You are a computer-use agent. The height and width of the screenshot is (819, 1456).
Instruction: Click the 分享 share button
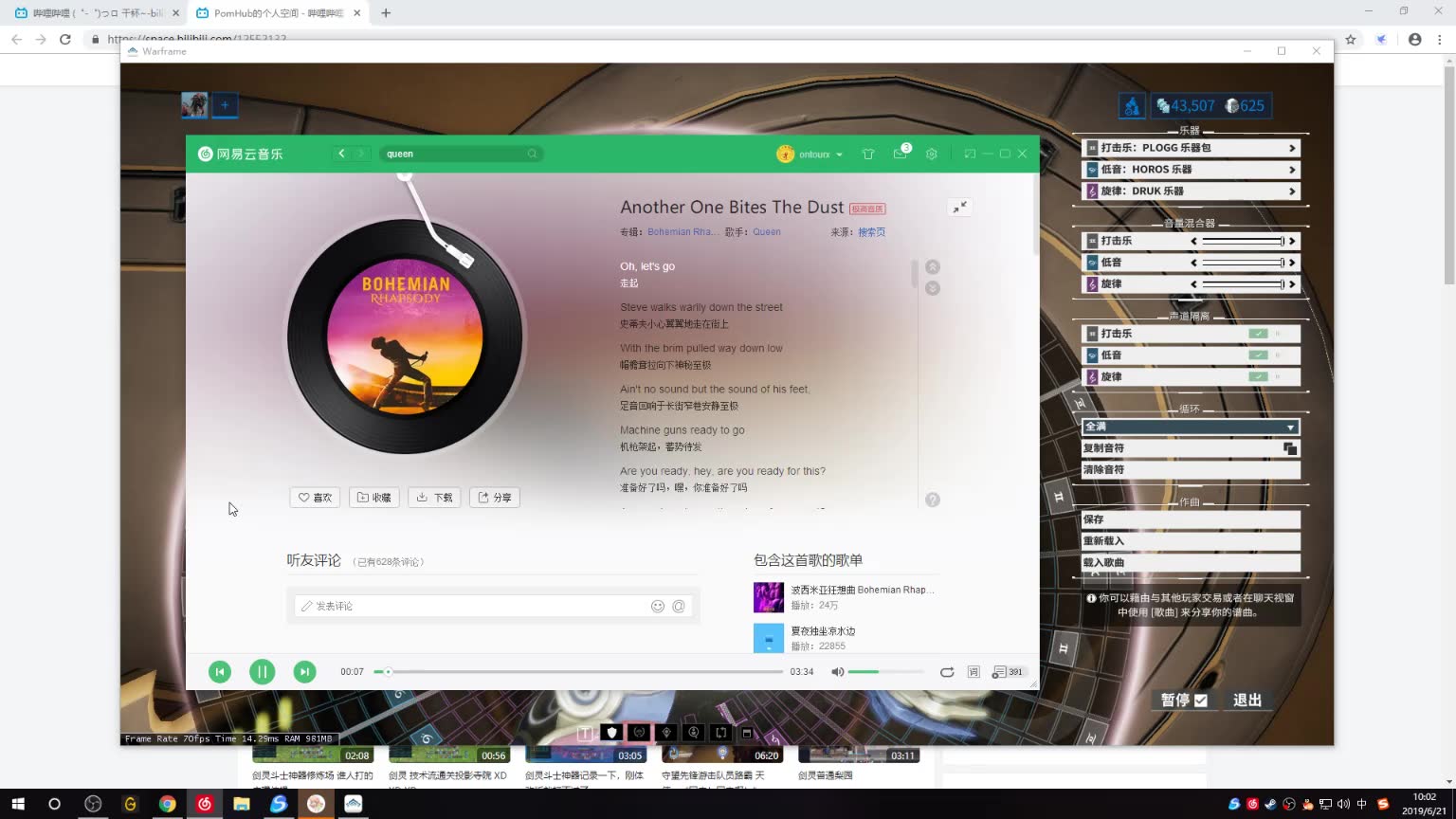(x=495, y=498)
